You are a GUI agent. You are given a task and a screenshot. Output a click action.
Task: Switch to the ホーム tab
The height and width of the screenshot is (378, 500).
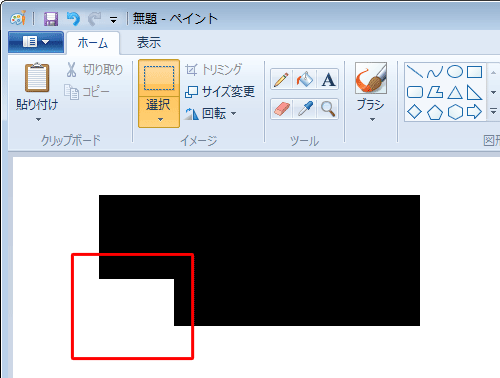tap(93, 43)
